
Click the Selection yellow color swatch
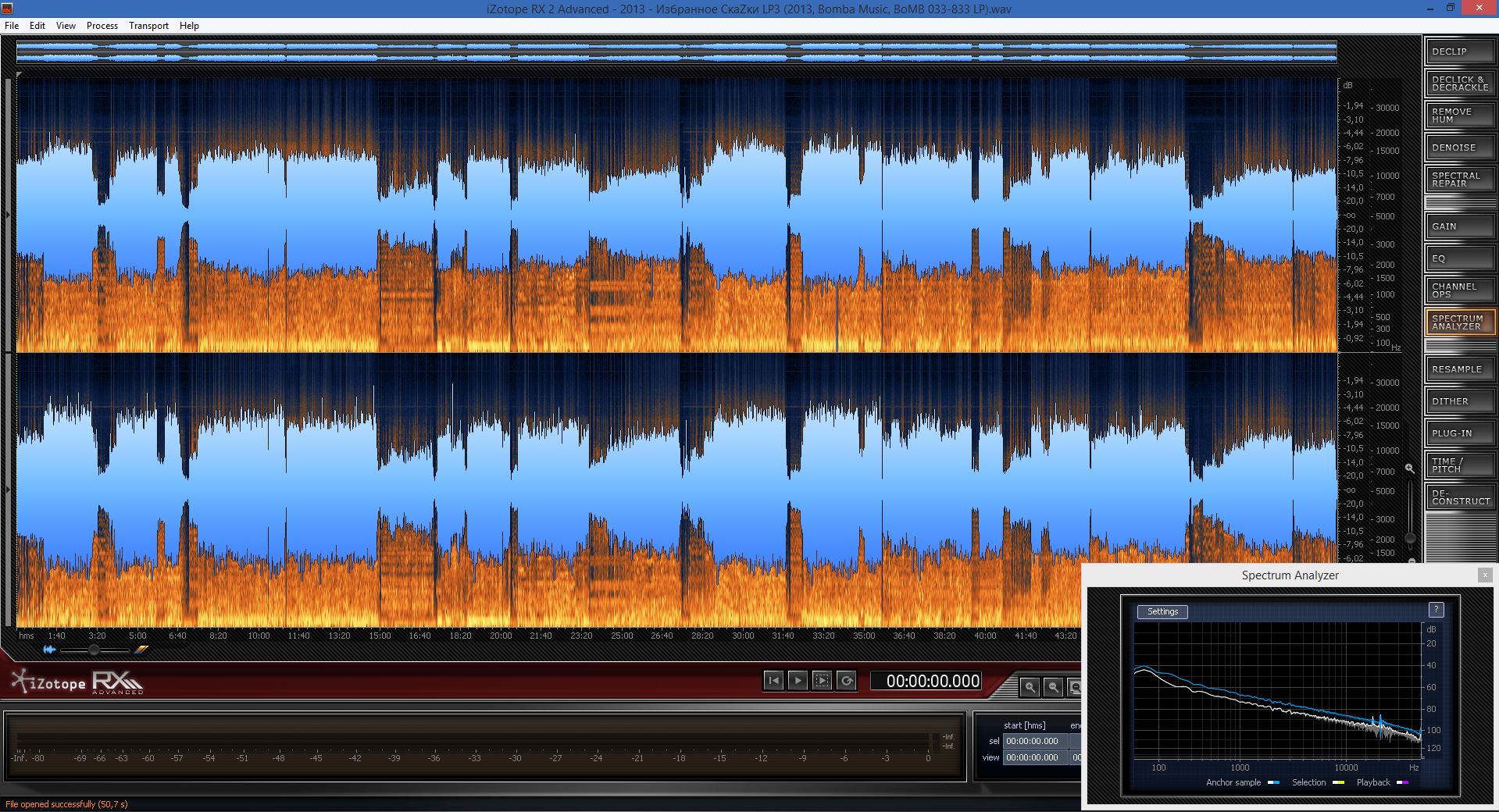[x=1338, y=782]
